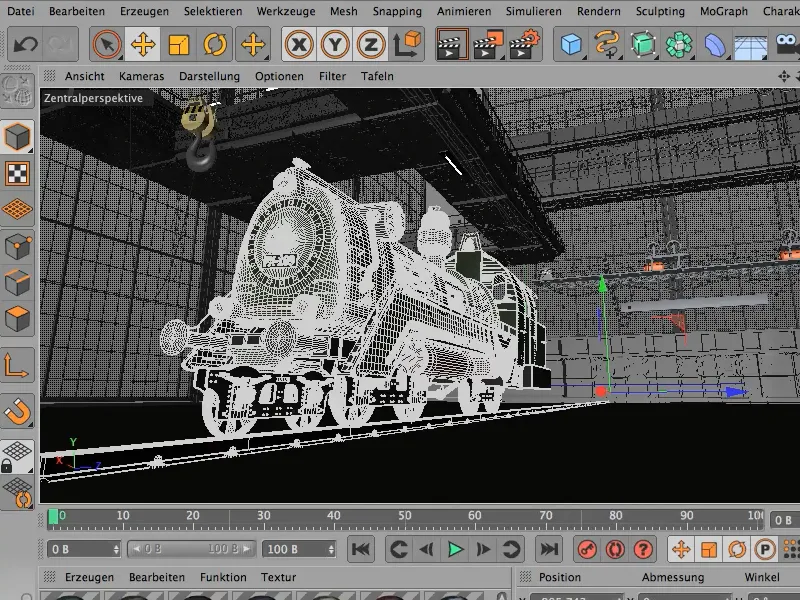Toggle locked workplane grid icon
Viewport: 800px width, 600px height.
point(17,457)
